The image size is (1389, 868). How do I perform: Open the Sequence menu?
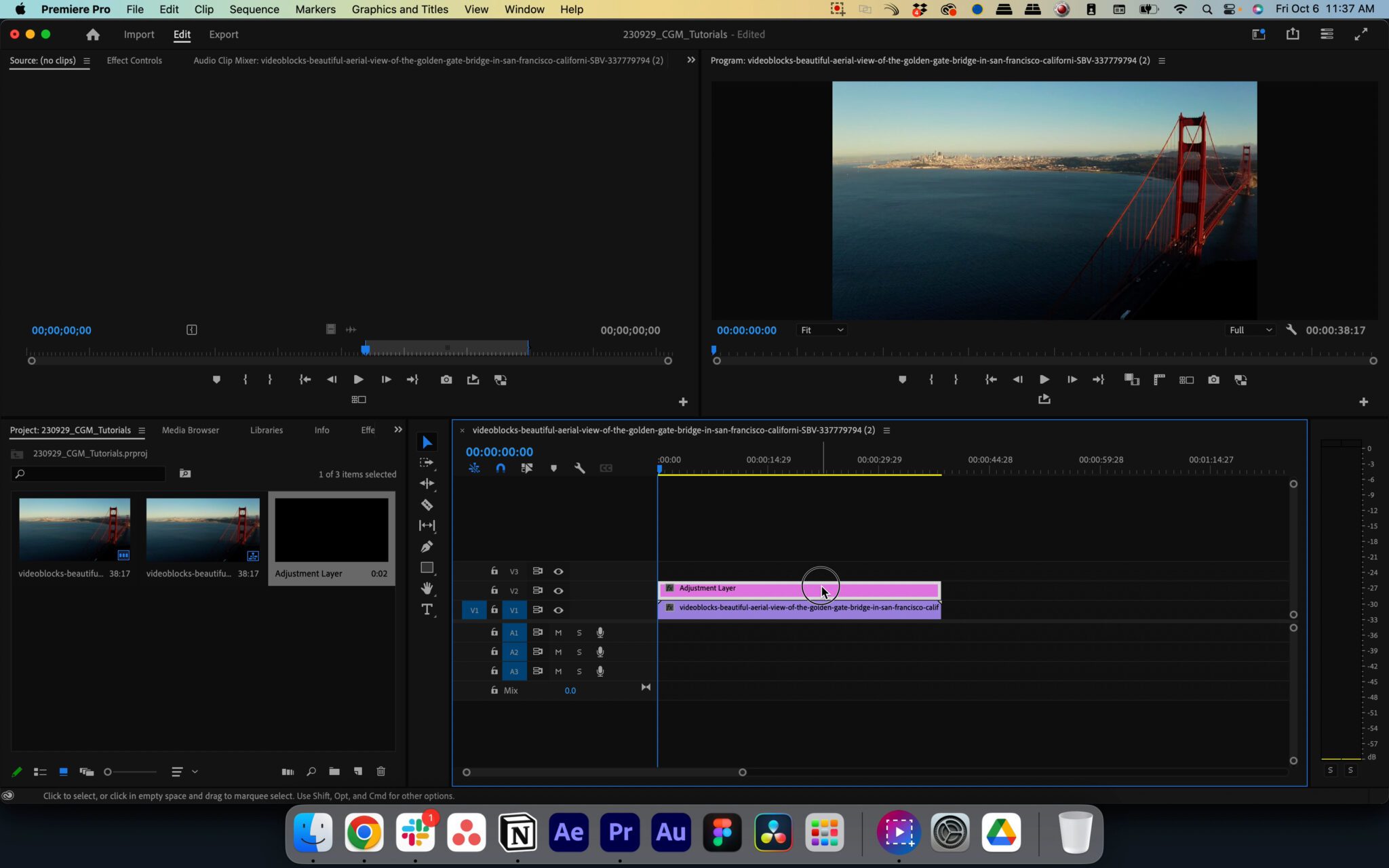[254, 9]
